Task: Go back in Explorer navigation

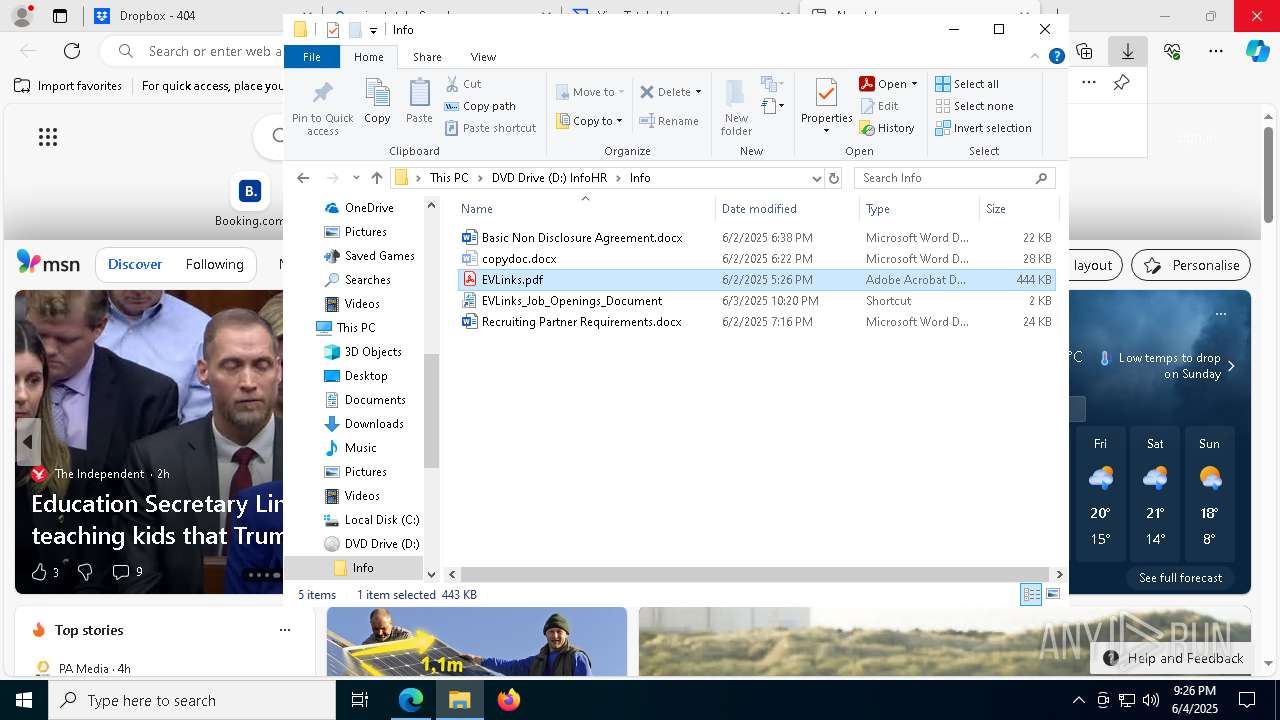Action: pyautogui.click(x=303, y=178)
